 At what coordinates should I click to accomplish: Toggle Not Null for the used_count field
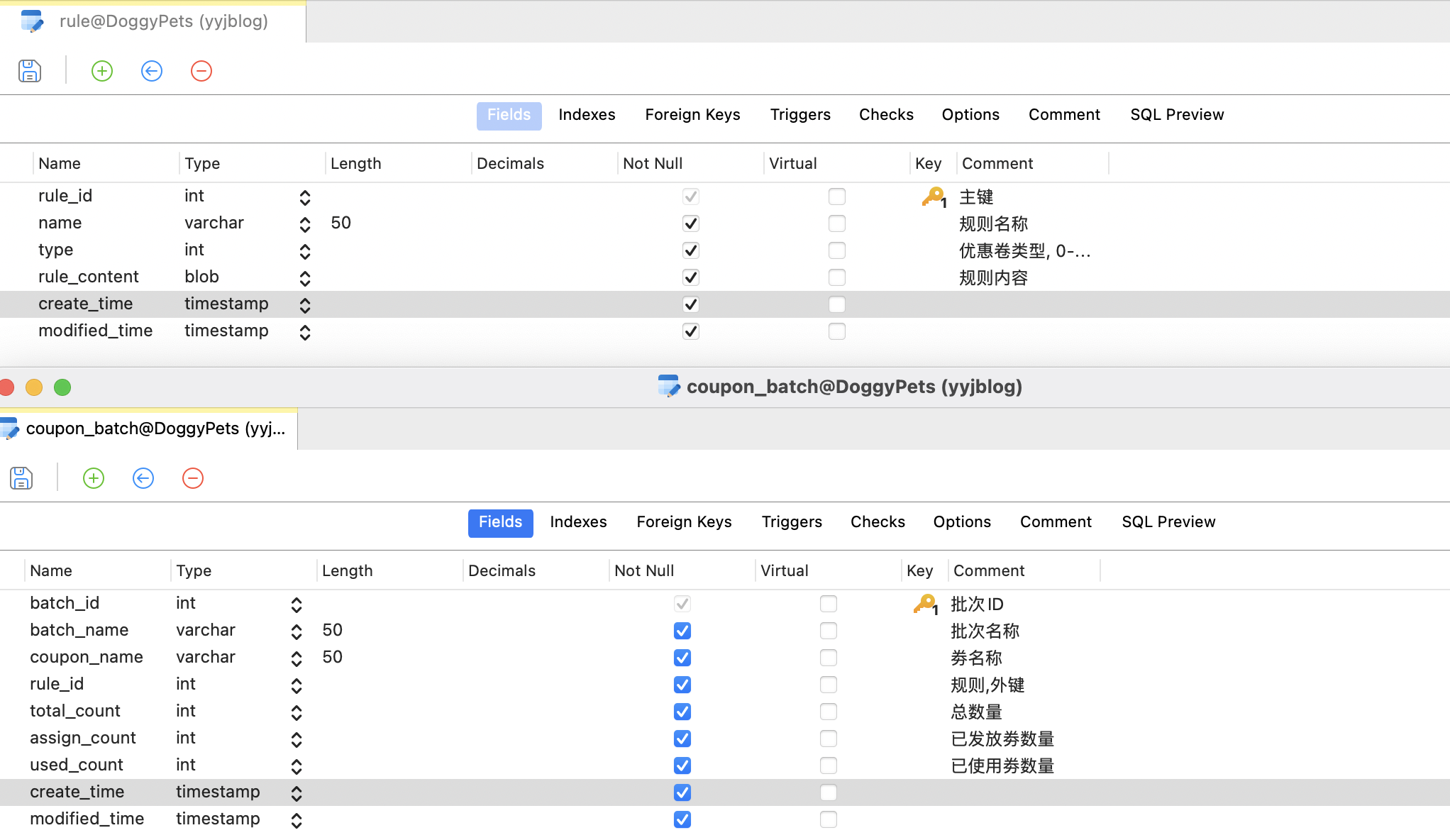682,766
